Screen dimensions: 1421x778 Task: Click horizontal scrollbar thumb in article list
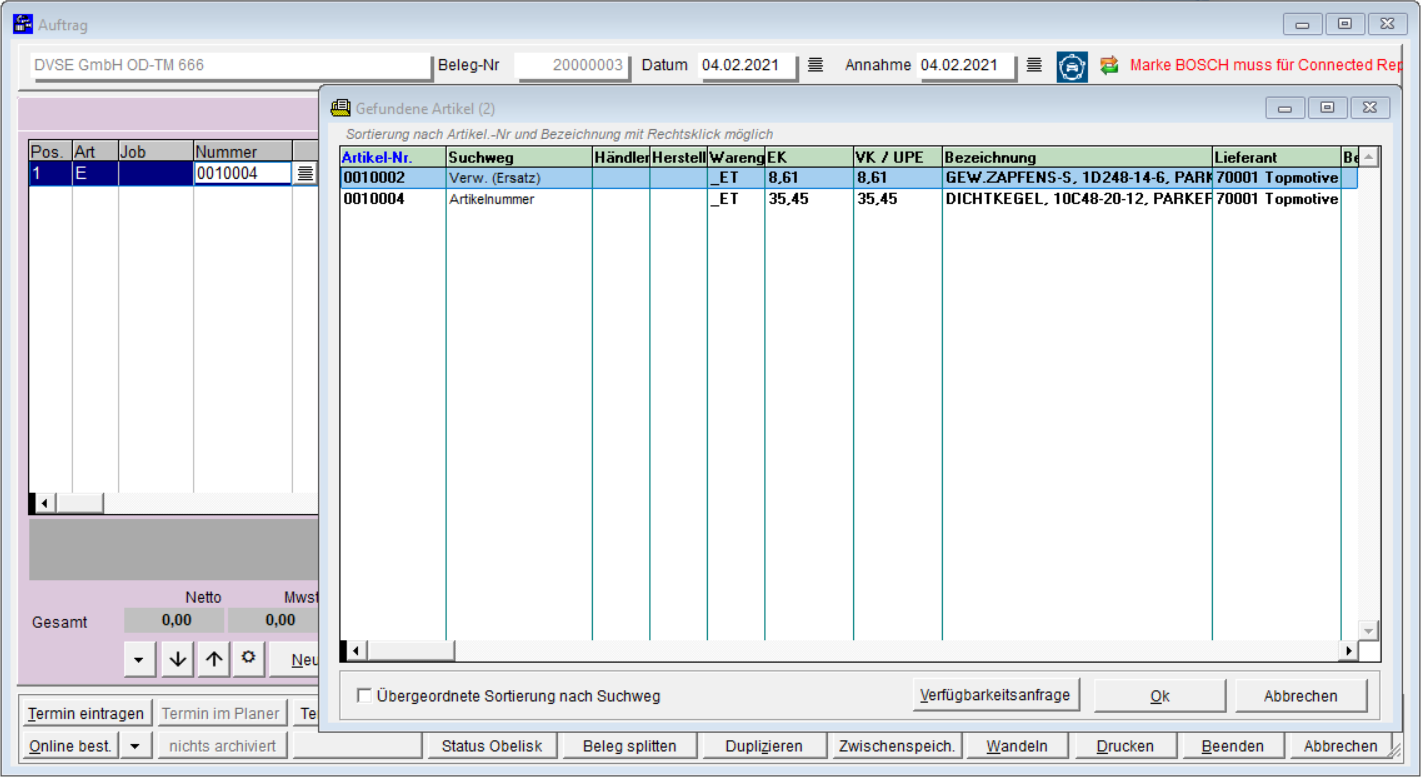[x=409, y=651]
